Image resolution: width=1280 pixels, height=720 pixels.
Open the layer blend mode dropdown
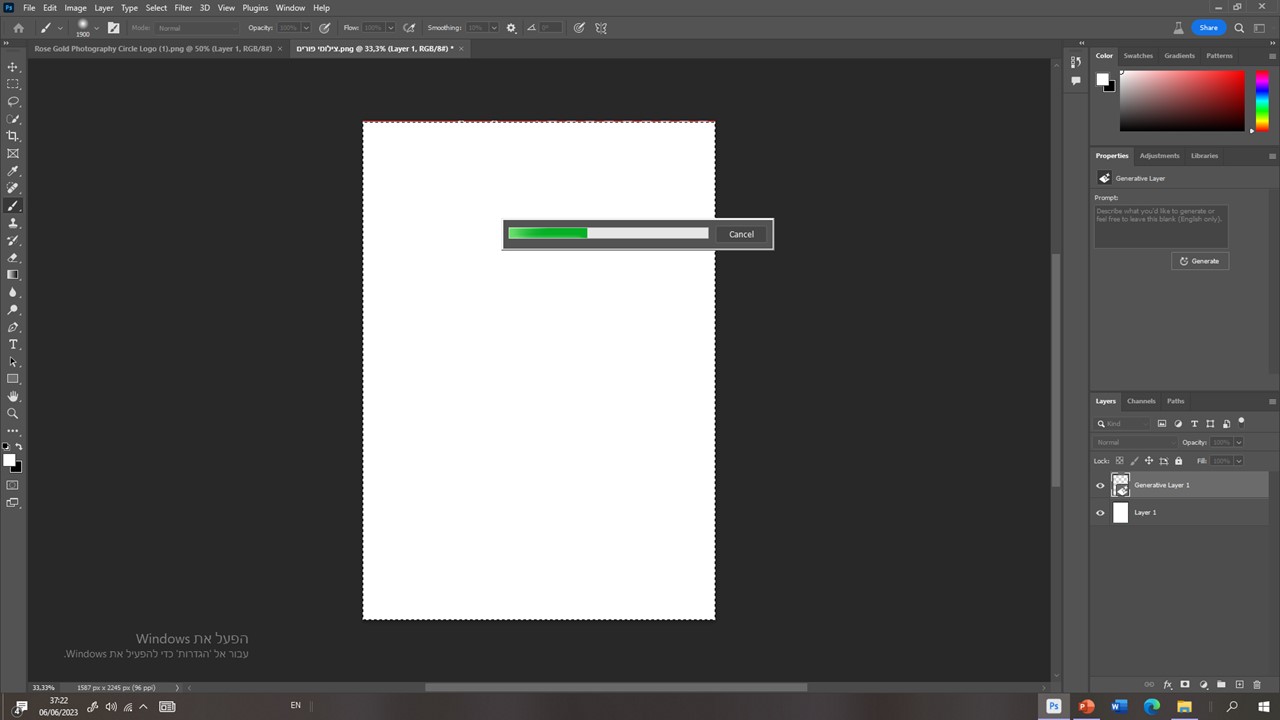coord(1135,442)
